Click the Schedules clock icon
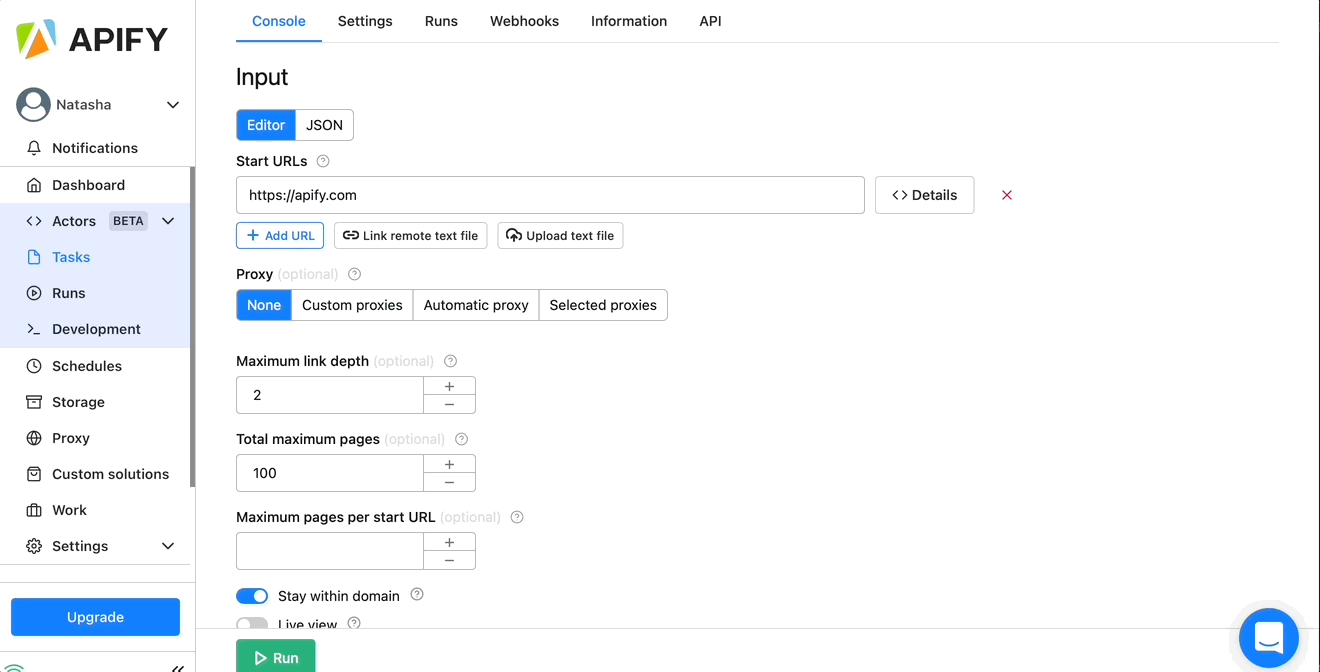This screenshot has width=1320, height=672. point(34,366)
